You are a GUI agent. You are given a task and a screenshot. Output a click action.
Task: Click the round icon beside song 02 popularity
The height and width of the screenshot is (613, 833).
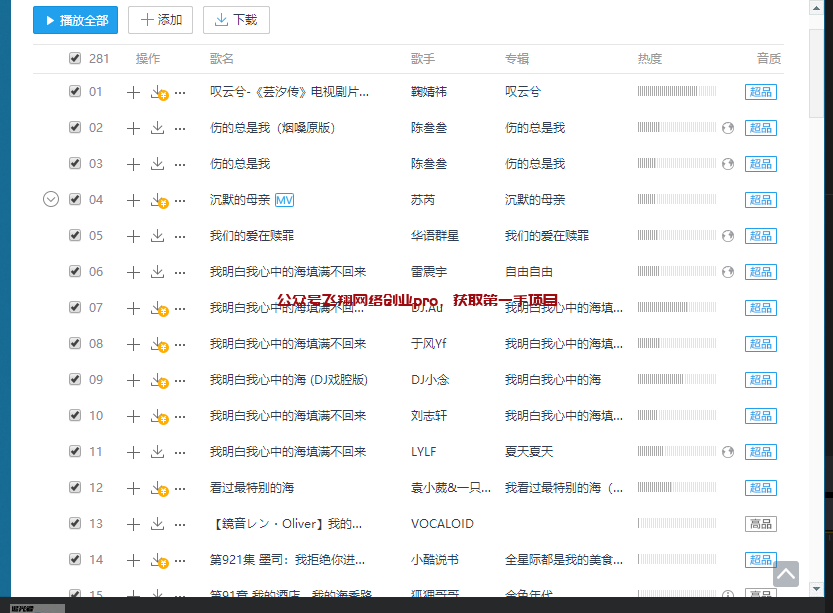coord(728,128)
